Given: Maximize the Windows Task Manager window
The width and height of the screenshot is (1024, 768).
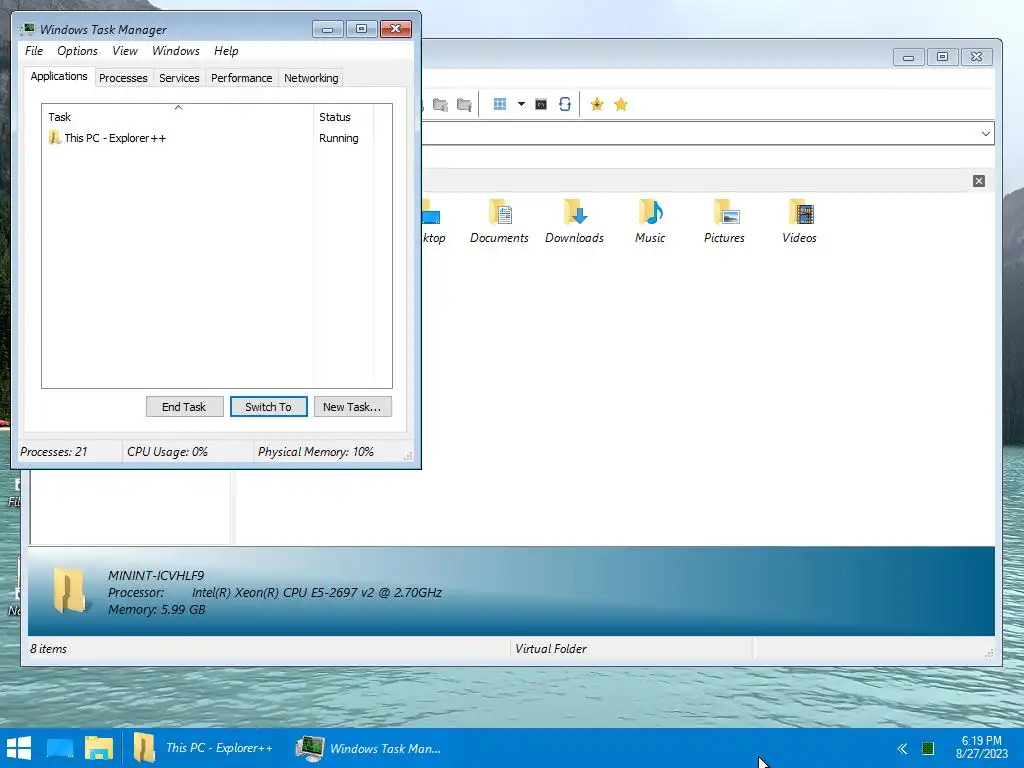Looking at the screenshot, I should click(361, 29).
